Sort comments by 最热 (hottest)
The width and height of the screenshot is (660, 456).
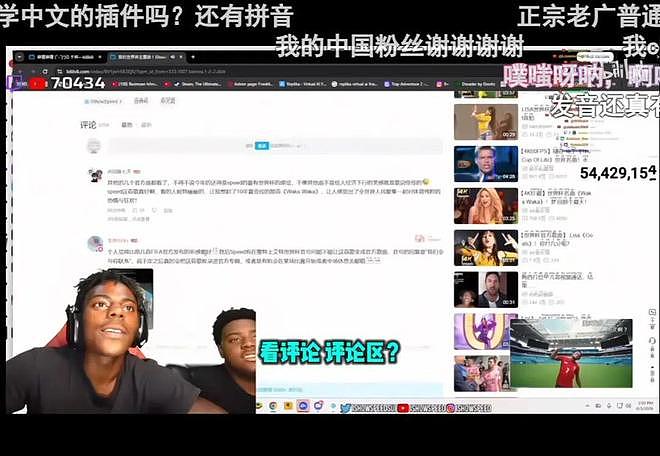(x=127, y=125)
